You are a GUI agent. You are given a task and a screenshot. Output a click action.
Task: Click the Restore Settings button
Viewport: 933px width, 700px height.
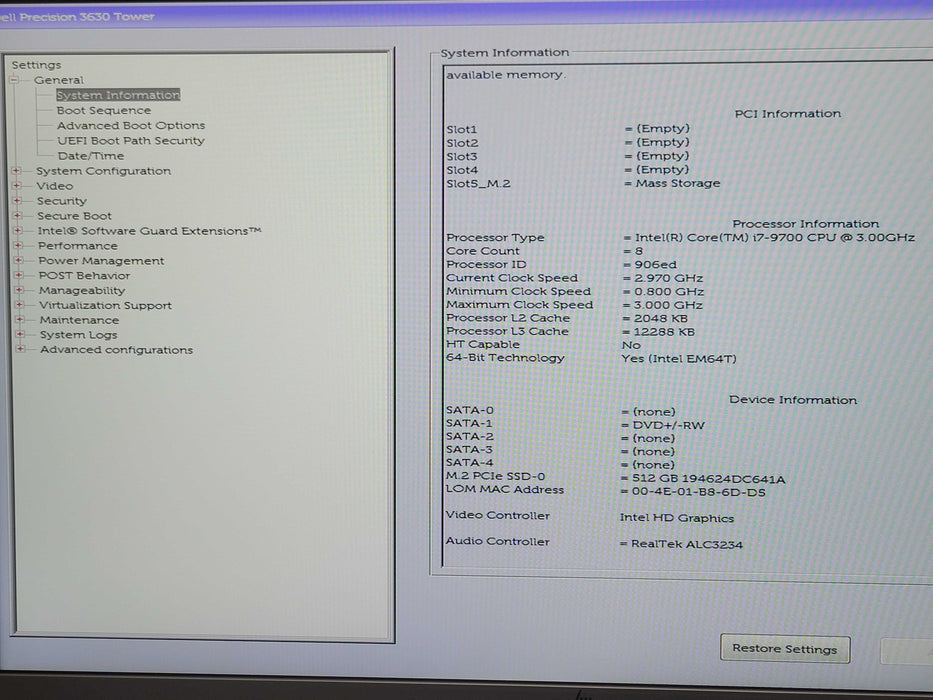coord(785,649)
